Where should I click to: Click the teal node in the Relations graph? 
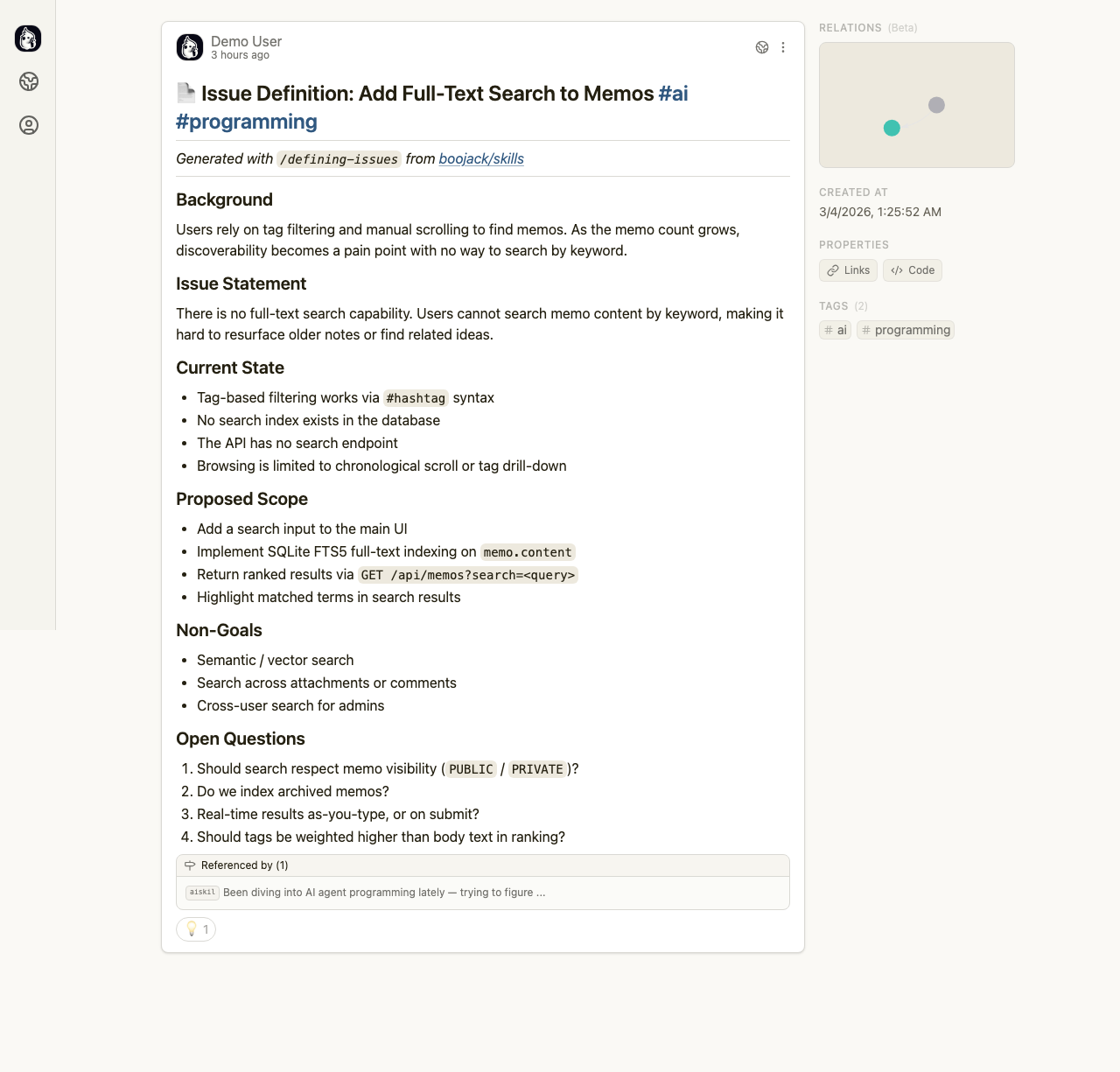[892, 128]
